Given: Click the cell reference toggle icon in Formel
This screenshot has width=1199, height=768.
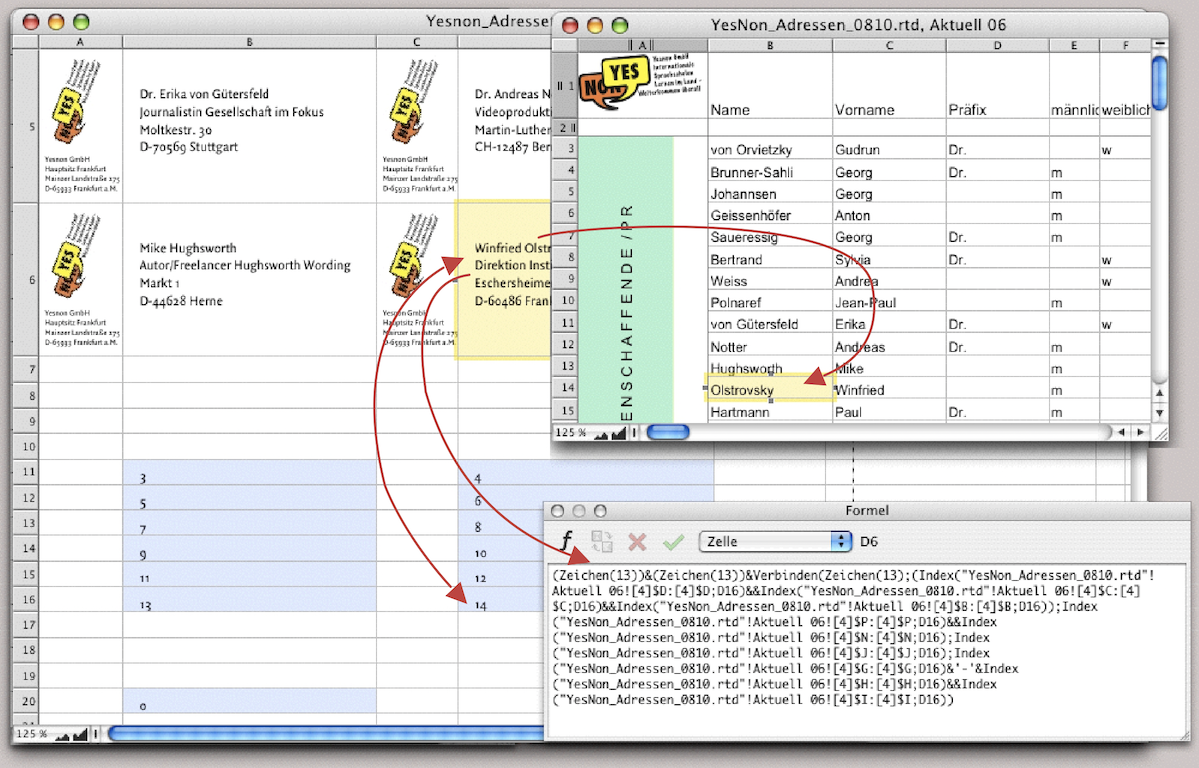Looking at the screenshot, I should (x=602, y=541).
